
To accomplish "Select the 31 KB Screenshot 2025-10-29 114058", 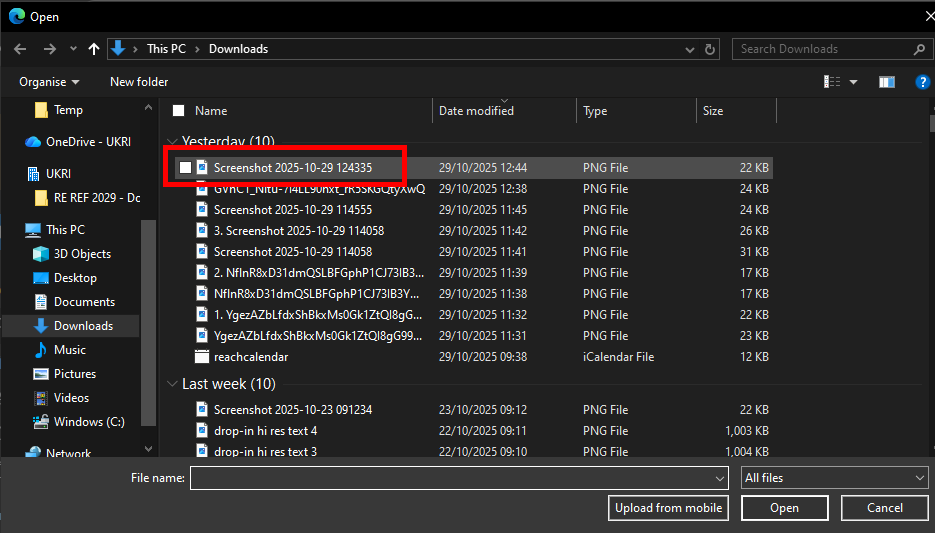I will coord(293,252).
